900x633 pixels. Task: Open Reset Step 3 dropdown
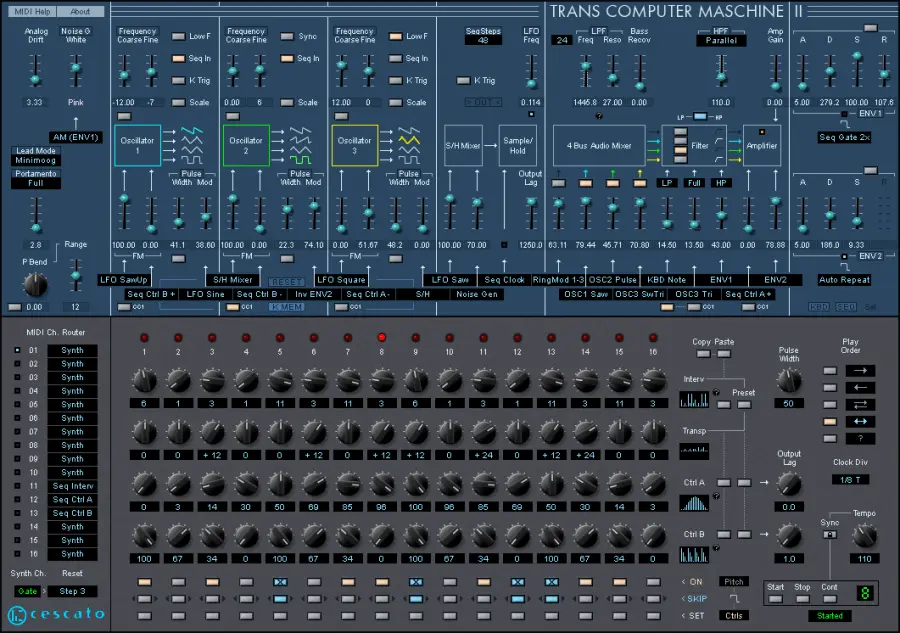pos(72,591)
